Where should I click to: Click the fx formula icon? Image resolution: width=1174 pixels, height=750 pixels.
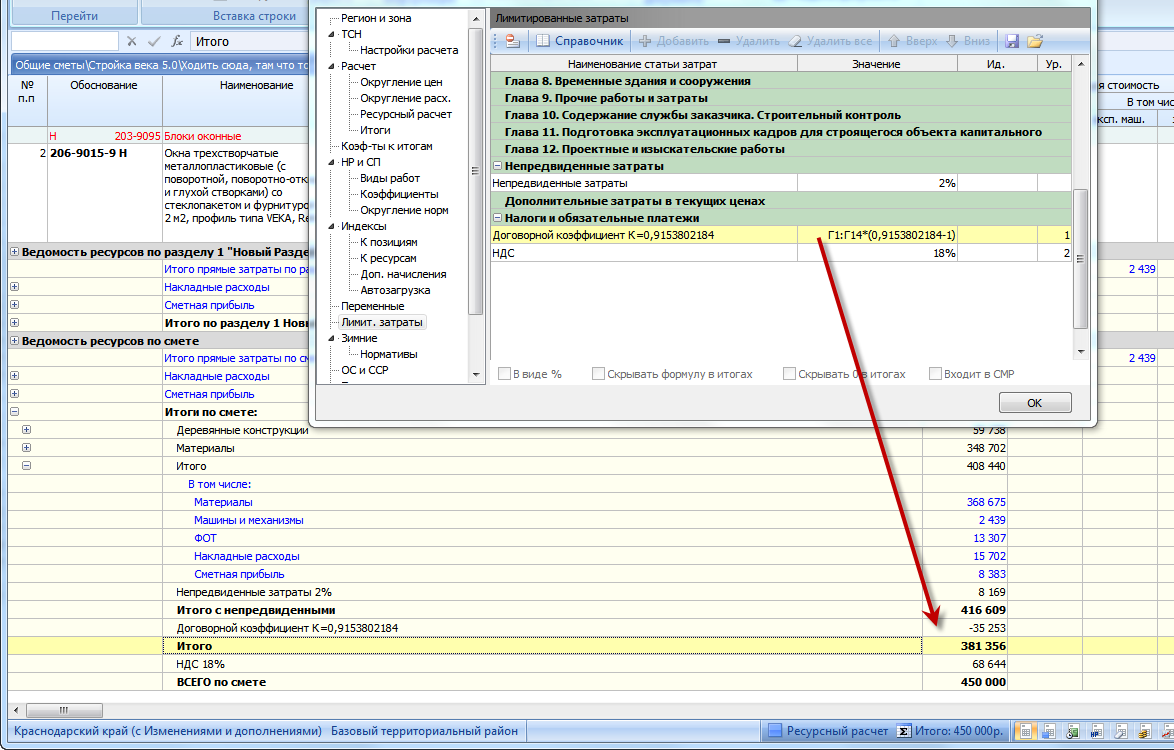[x=177, y=41]
